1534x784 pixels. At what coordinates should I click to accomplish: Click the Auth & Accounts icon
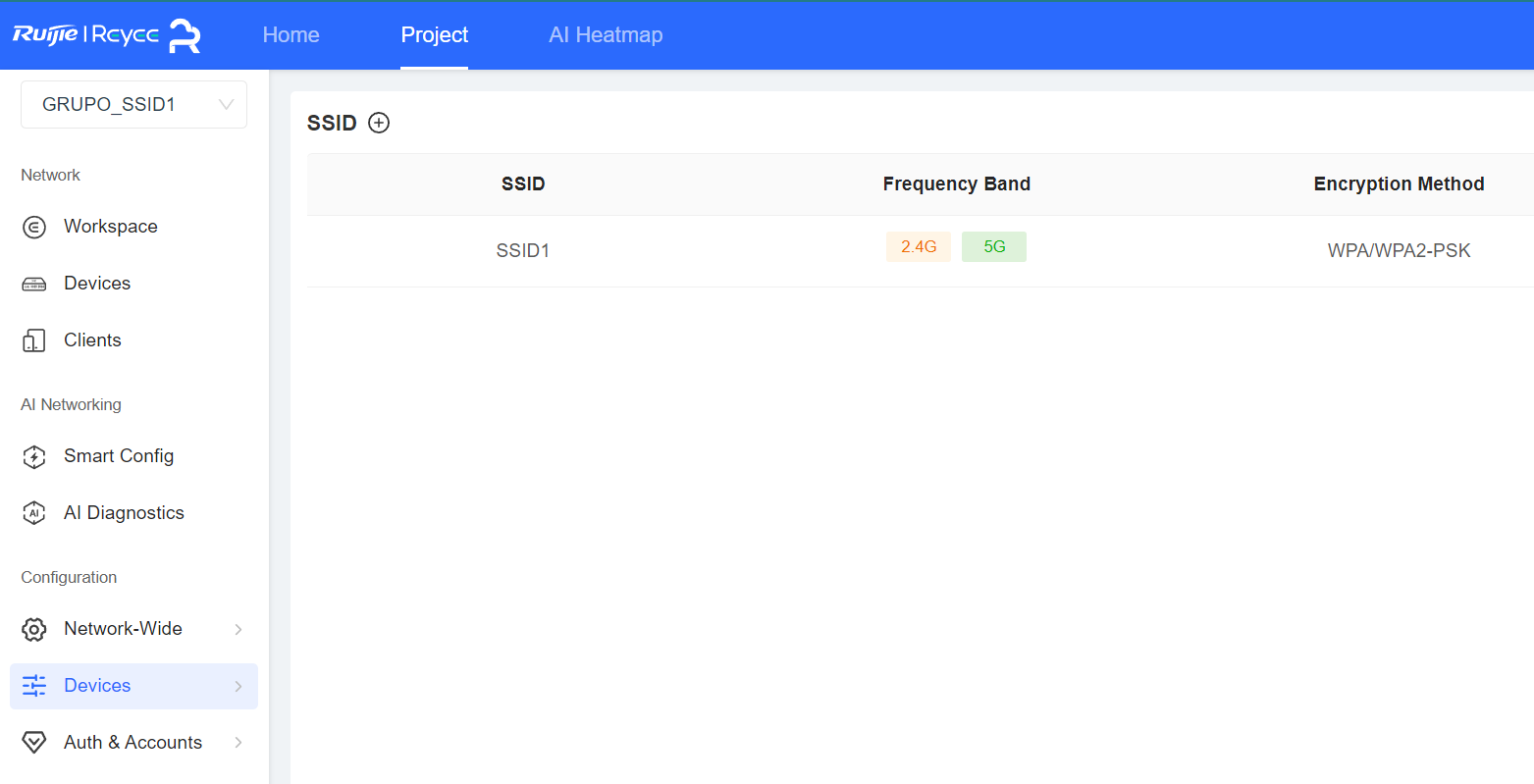34,743
